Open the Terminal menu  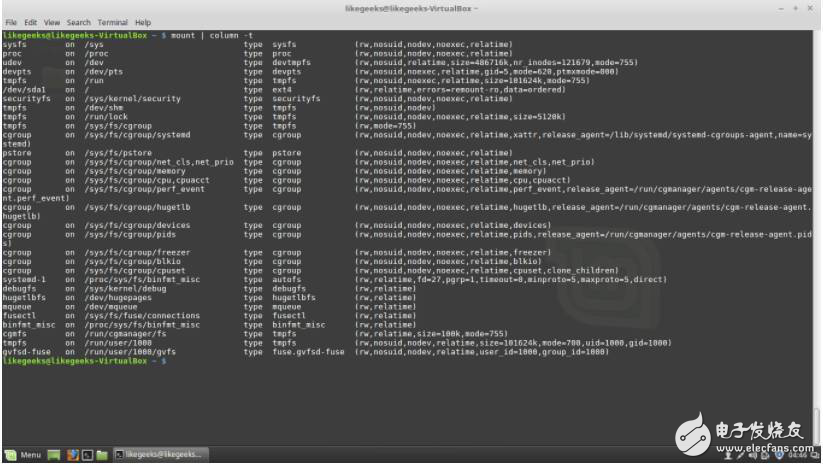(112, 23)
